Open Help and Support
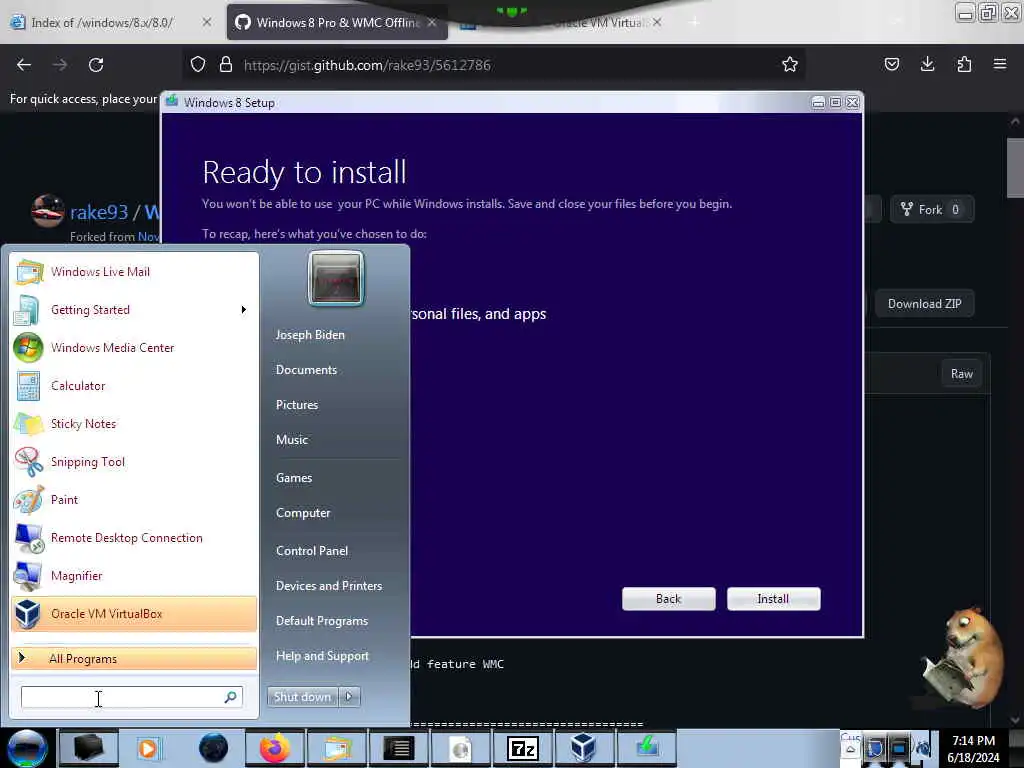Viewport: 1024px width, 768px height. click(x=323, y=656)
